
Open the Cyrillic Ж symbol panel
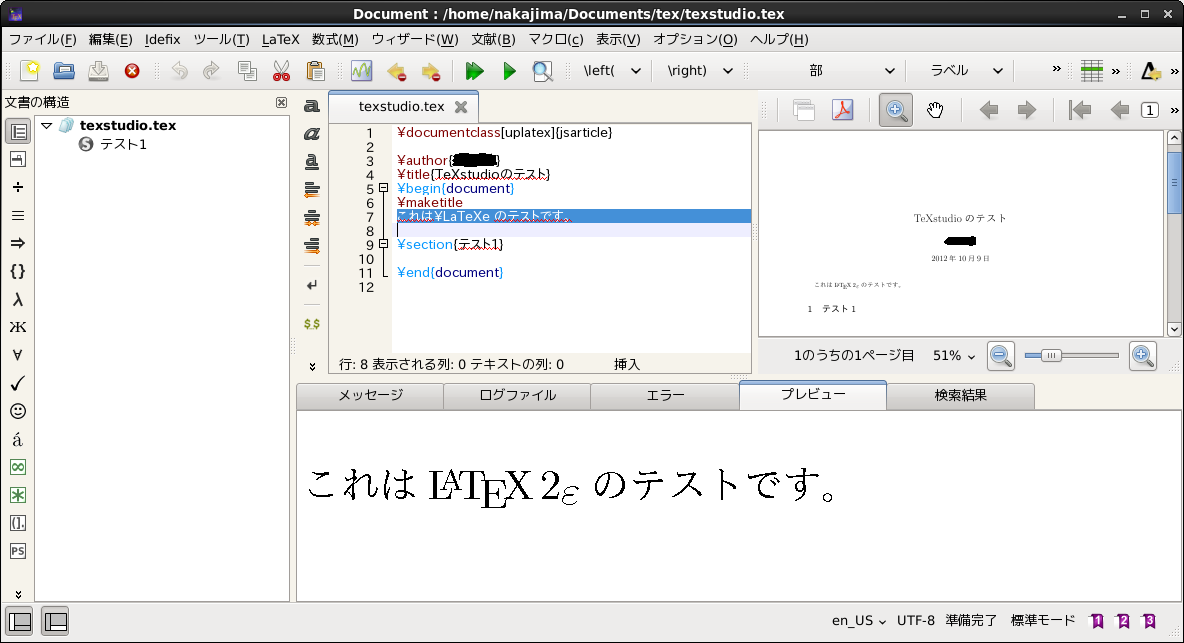pos(17,327)
